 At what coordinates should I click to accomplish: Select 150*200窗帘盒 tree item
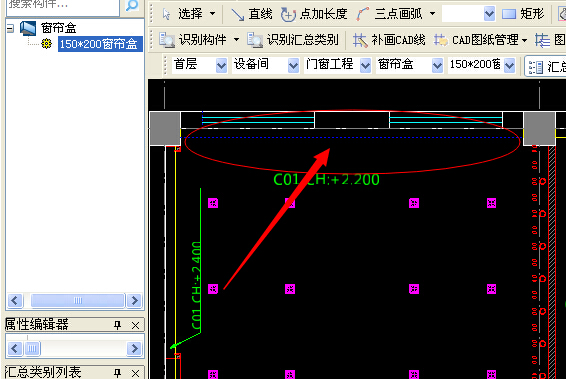(x=99, y=44)
